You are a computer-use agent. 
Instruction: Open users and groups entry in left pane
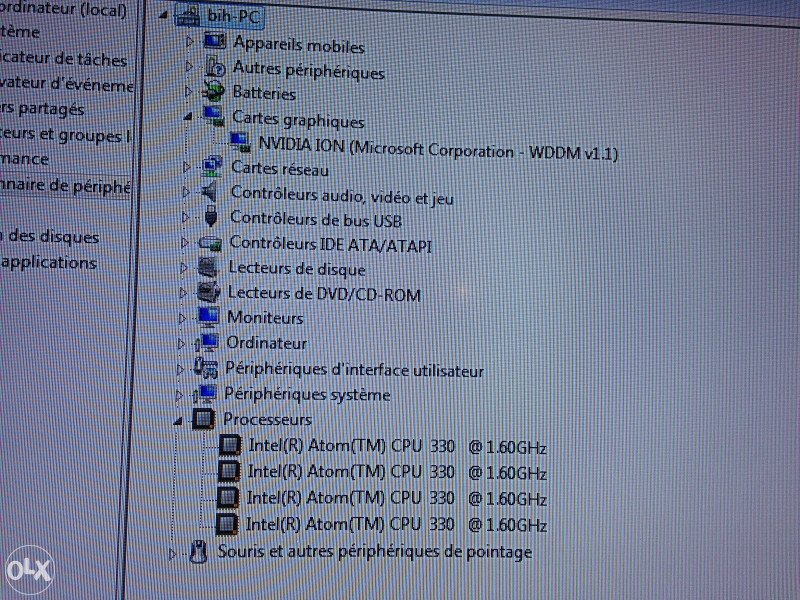pos(65,135)
